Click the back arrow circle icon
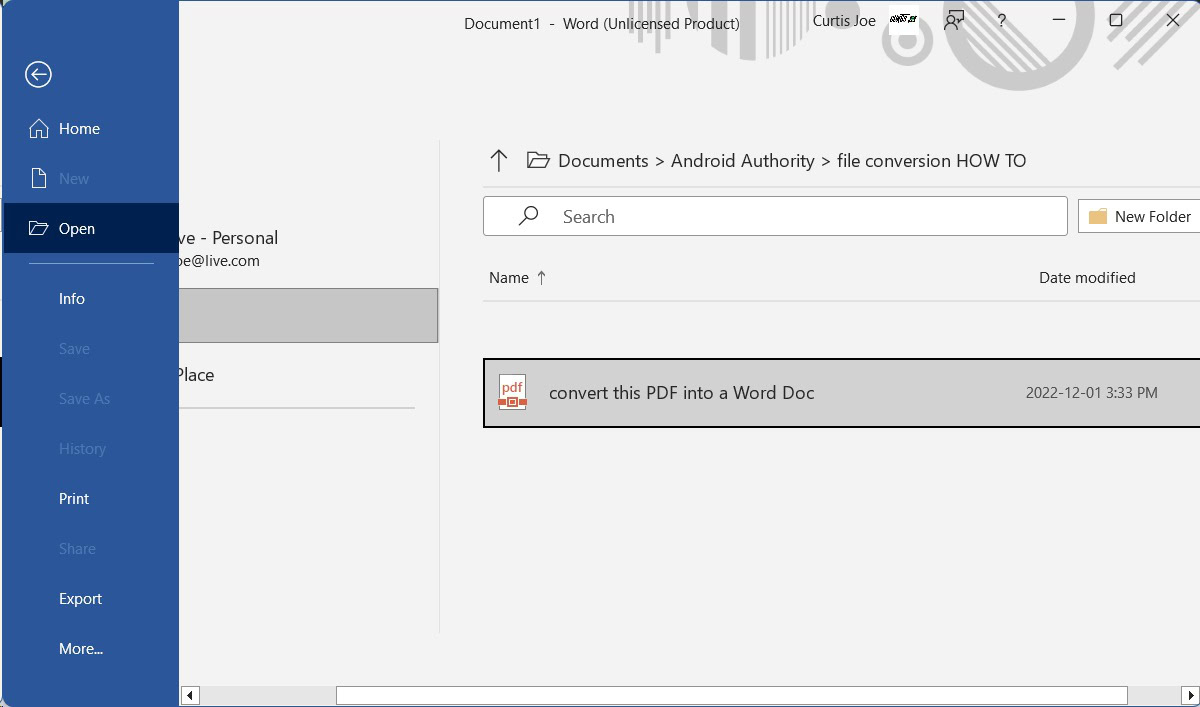This screenshot has height=707, width=1200. point(38,74)
